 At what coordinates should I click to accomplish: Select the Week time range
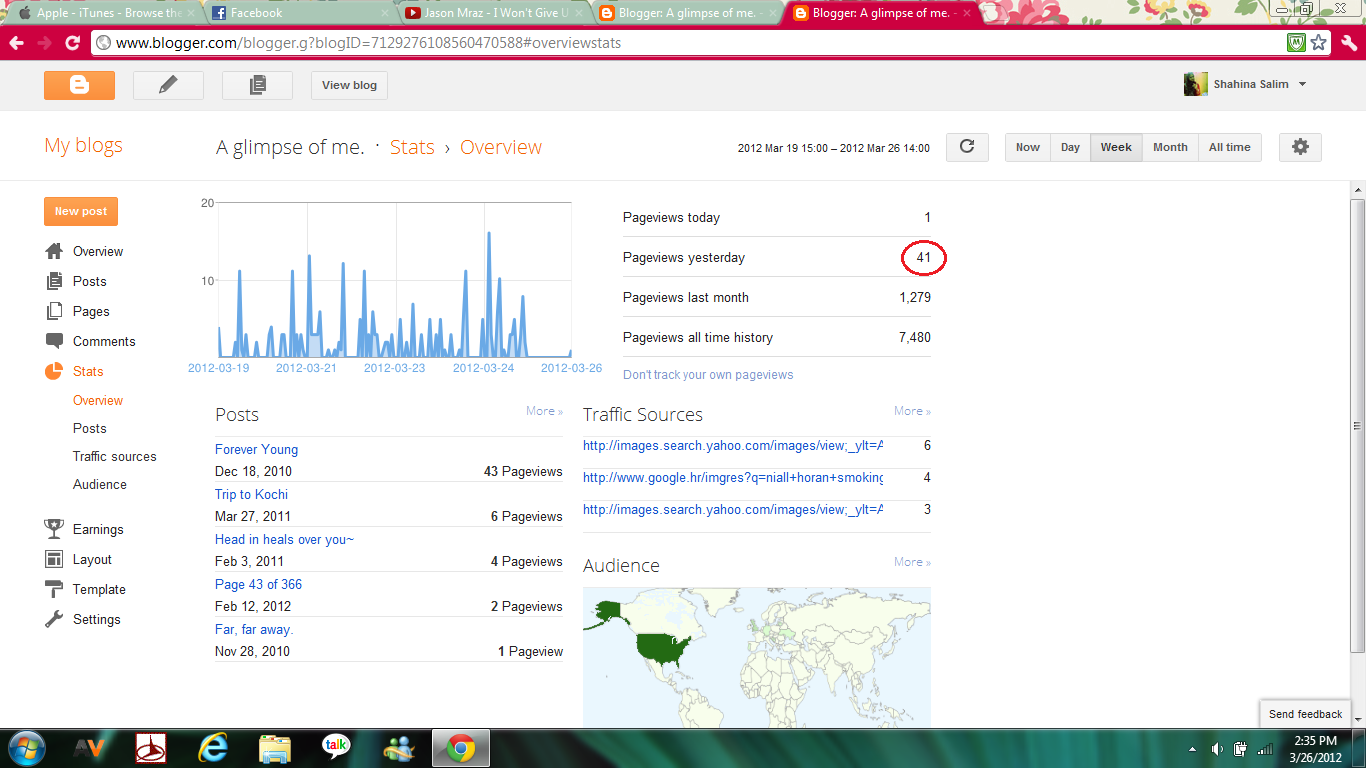coord(1116,147)
